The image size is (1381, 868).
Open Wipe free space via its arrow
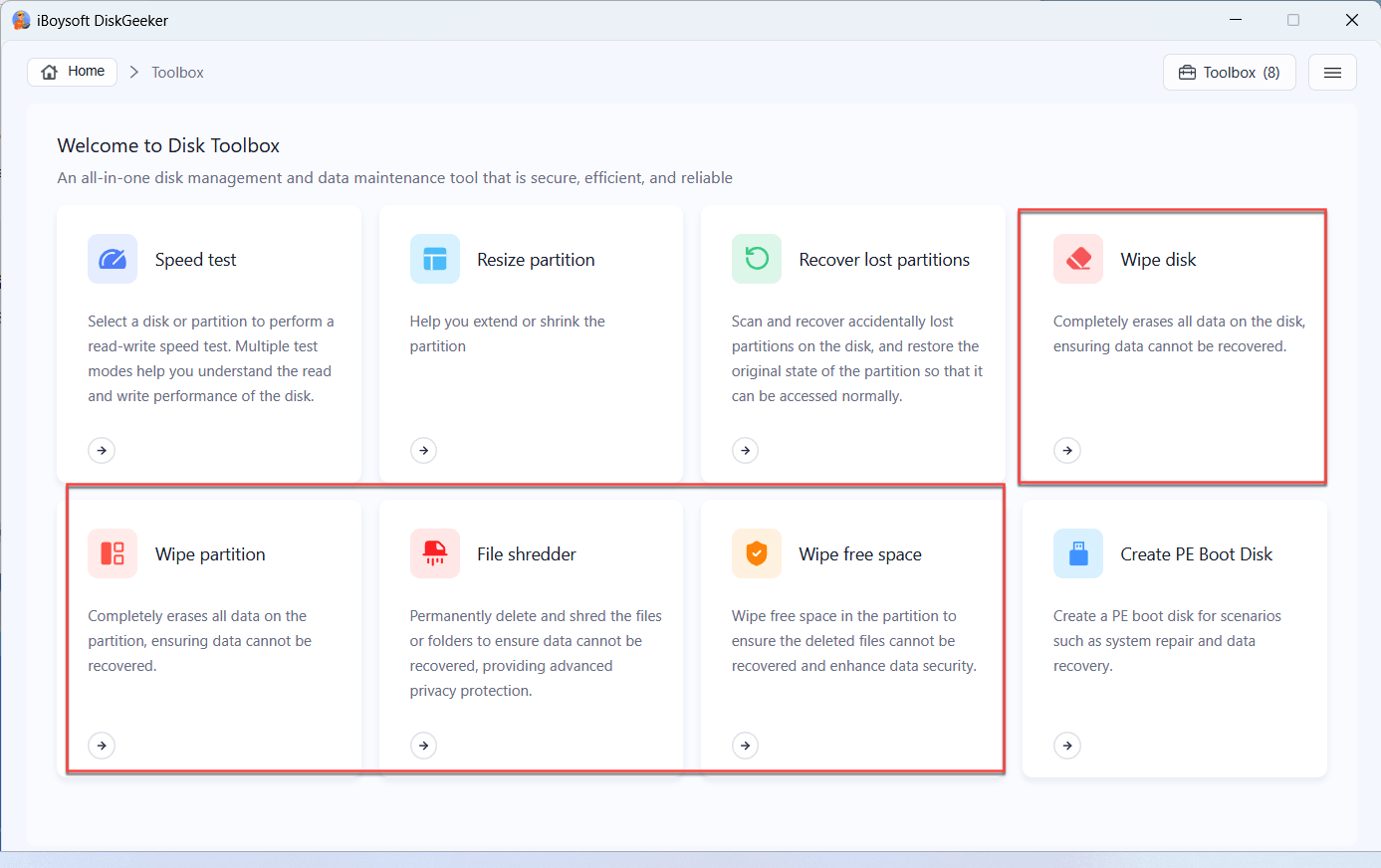[745, 745]
